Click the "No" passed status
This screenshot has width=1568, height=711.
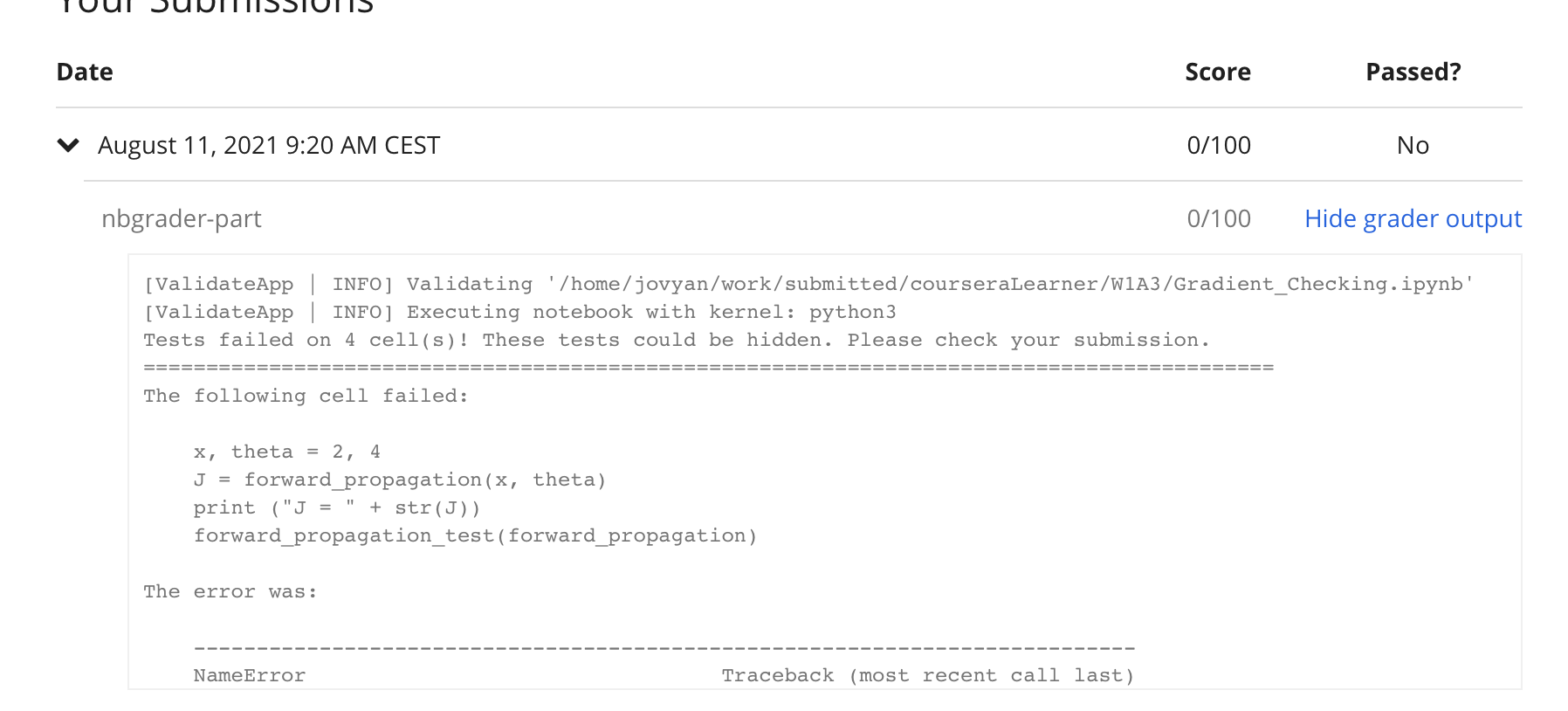coord(1413,145)
